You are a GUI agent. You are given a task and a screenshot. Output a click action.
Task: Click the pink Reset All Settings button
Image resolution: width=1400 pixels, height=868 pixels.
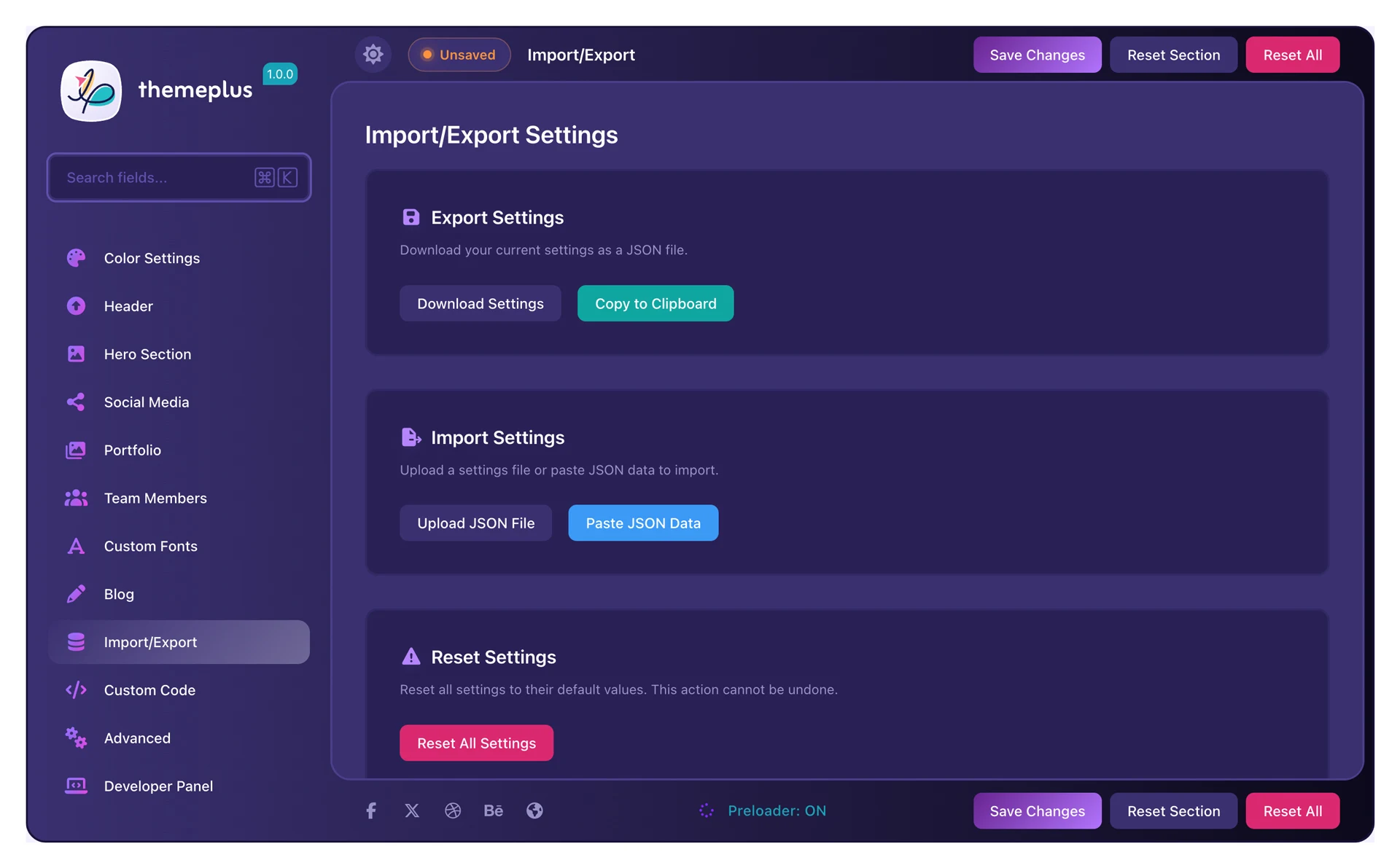[476, 743]
